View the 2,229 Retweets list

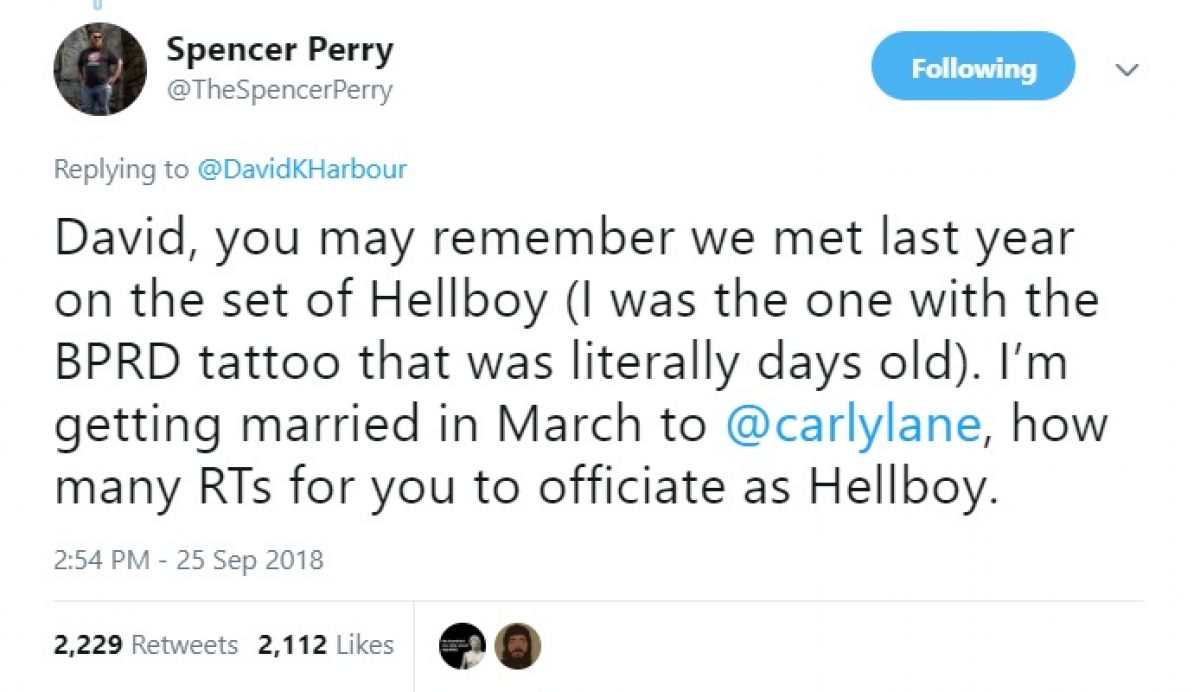145,645
